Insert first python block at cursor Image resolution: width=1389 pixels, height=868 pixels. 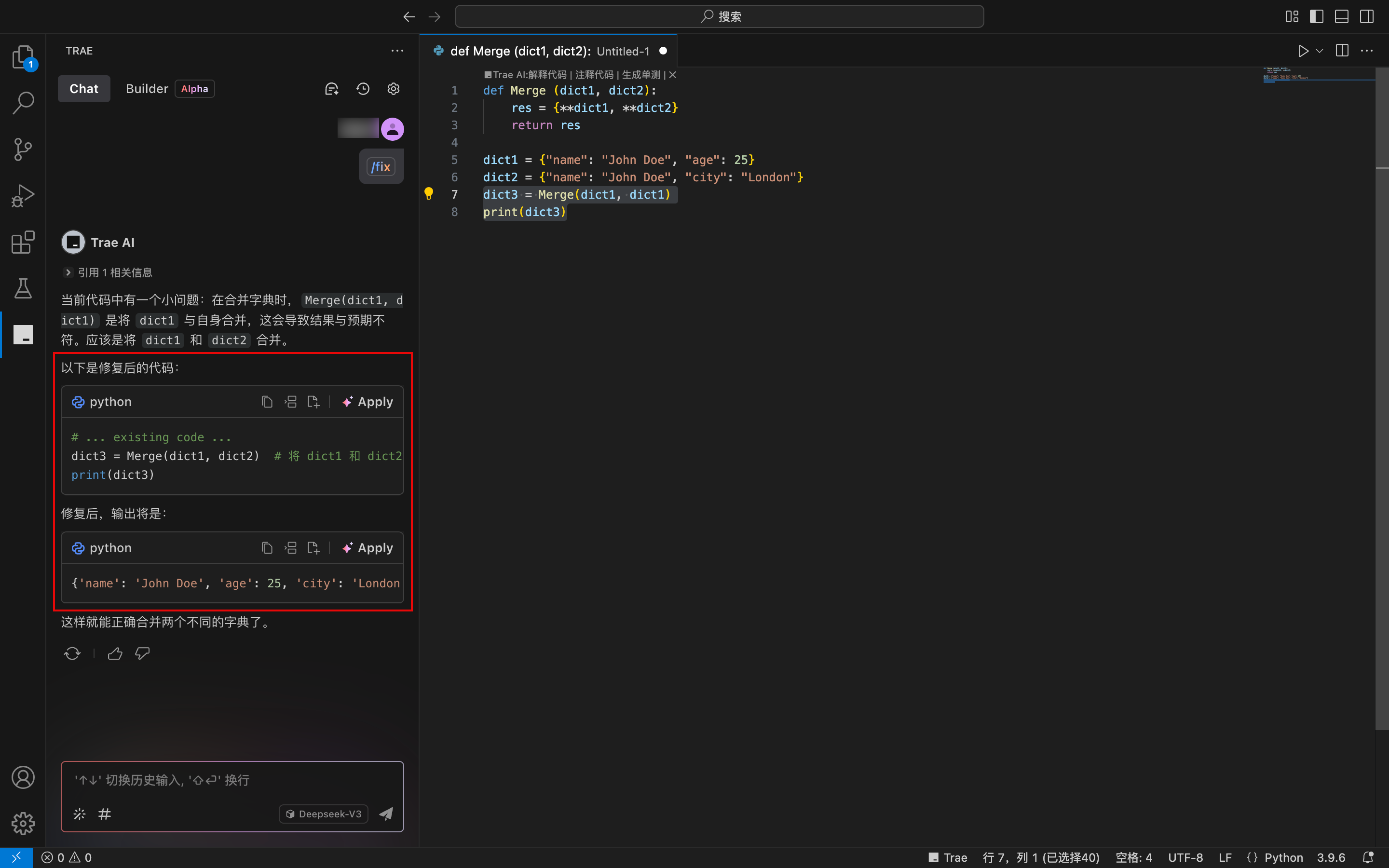coord(290,402)
